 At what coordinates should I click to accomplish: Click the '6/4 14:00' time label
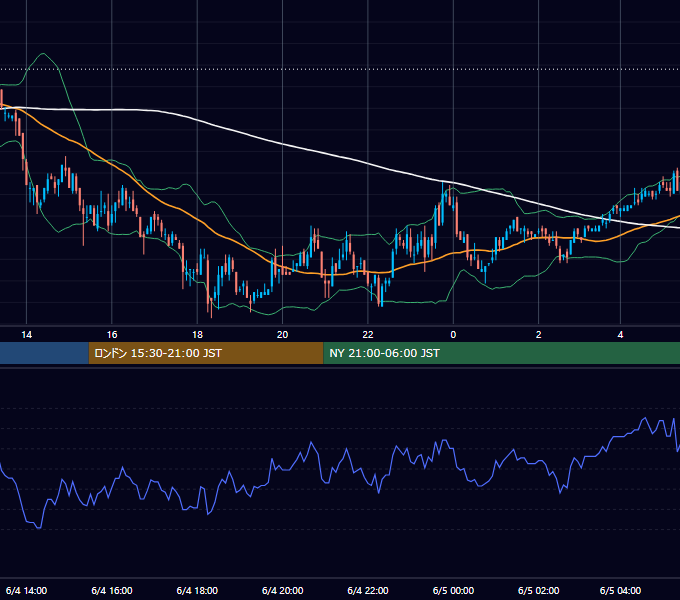tap(26, 590)
